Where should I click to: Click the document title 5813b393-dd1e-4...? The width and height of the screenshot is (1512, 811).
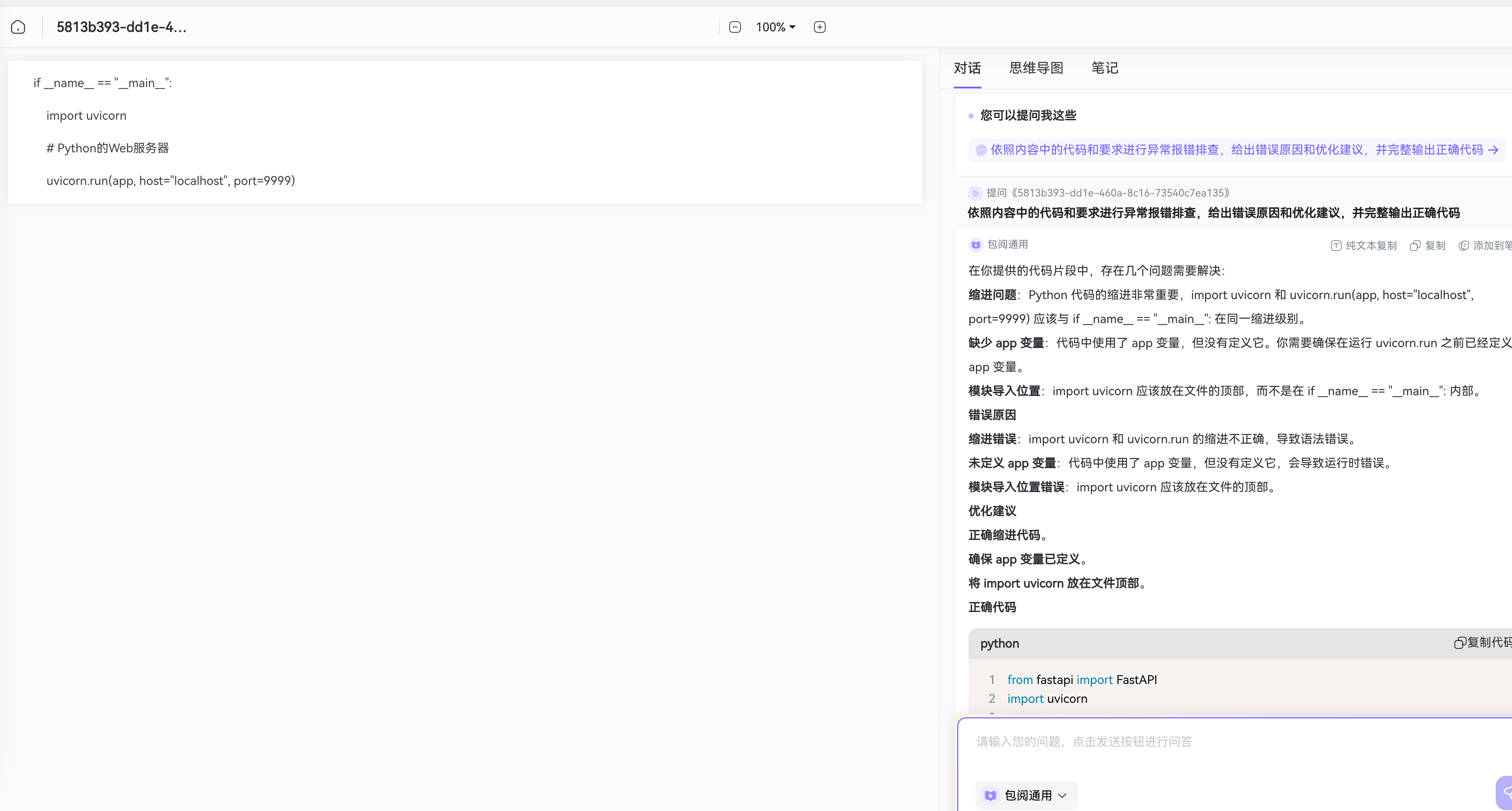pyautogui.click(x=121, y=27)
